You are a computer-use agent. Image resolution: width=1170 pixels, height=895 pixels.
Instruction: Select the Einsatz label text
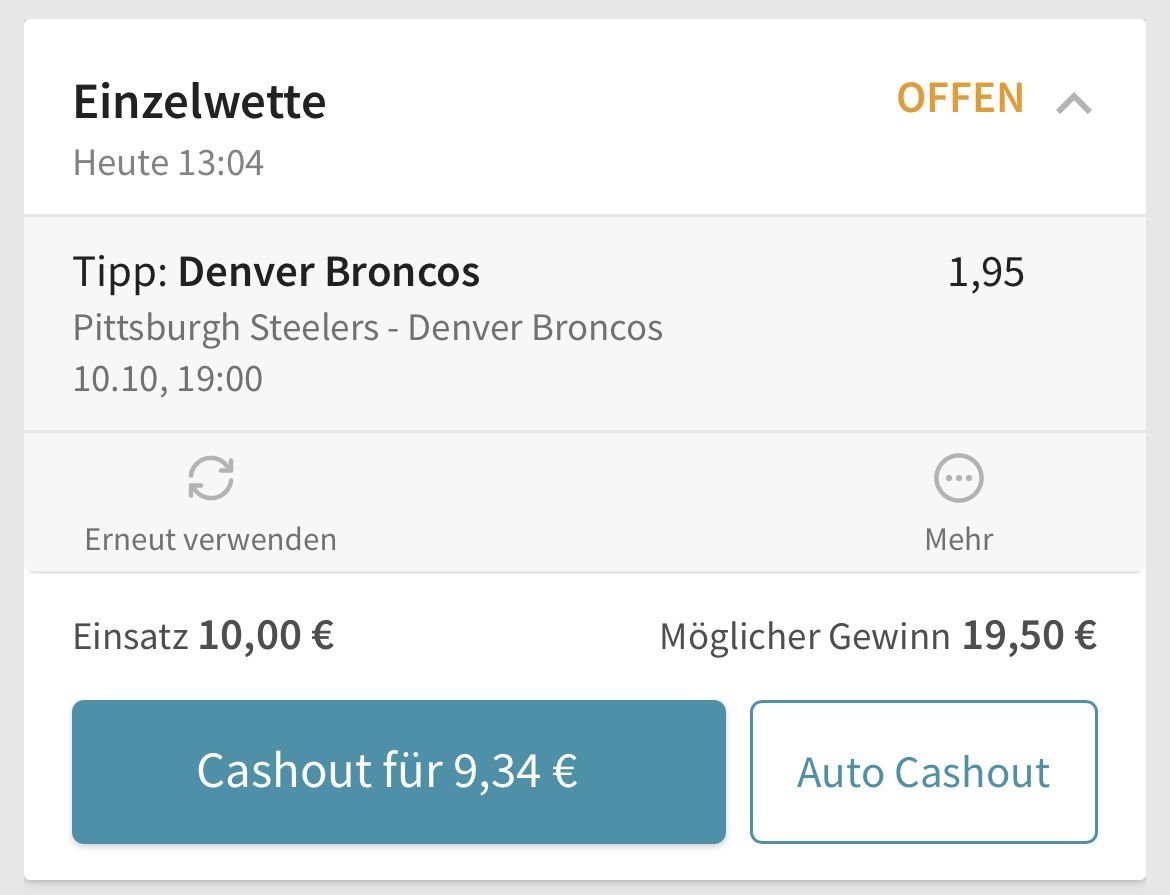(x=131, y=637)
